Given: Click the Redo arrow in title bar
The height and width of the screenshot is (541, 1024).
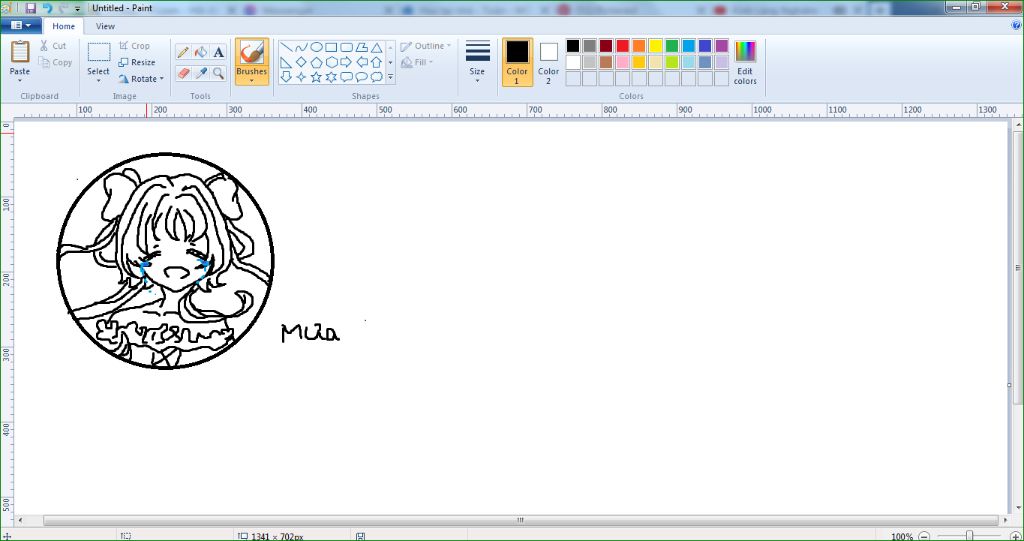Looking at the screenshot, I should 63,8.
